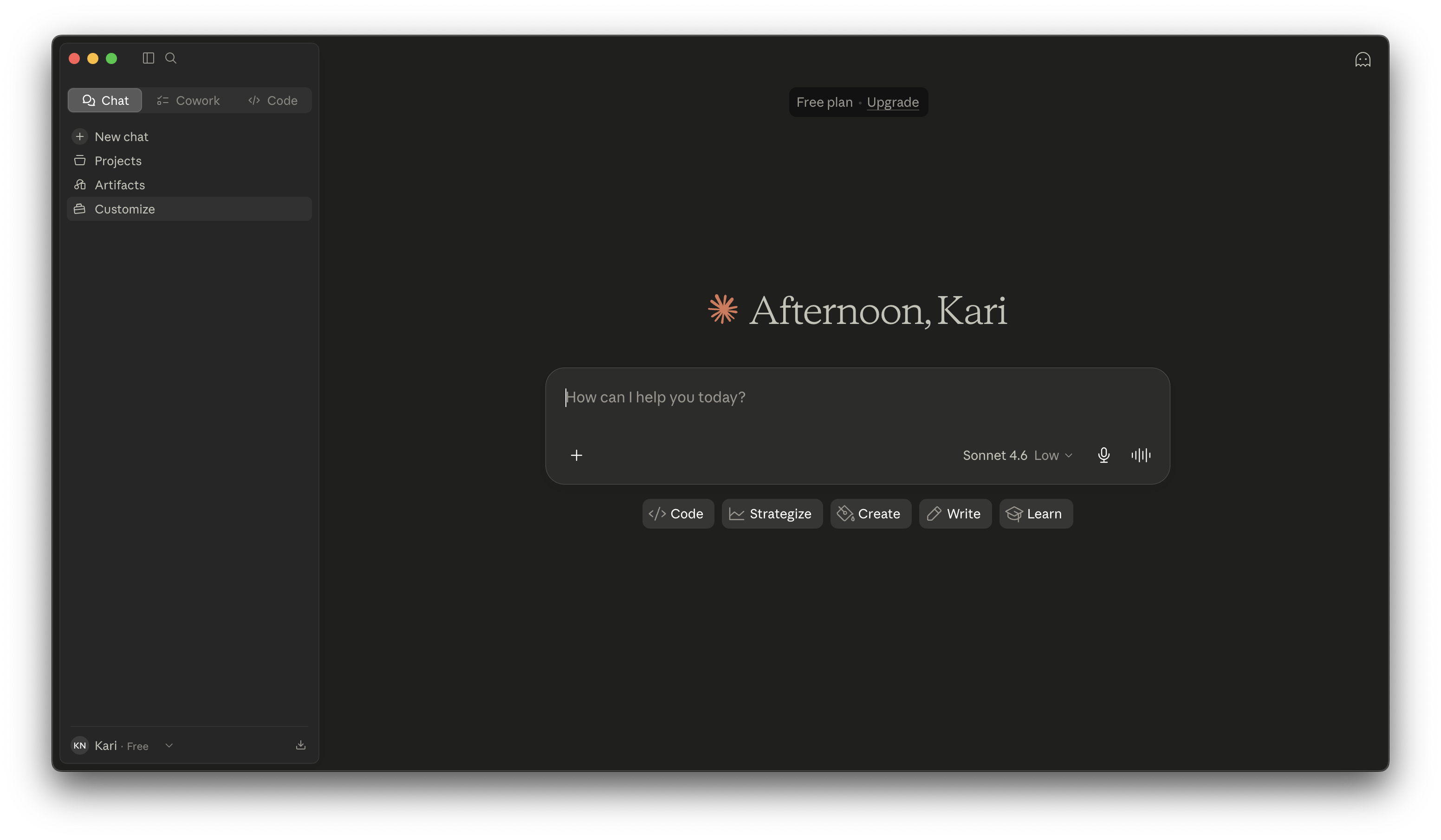Choose the Create suggestion chip

click(870, 513)
